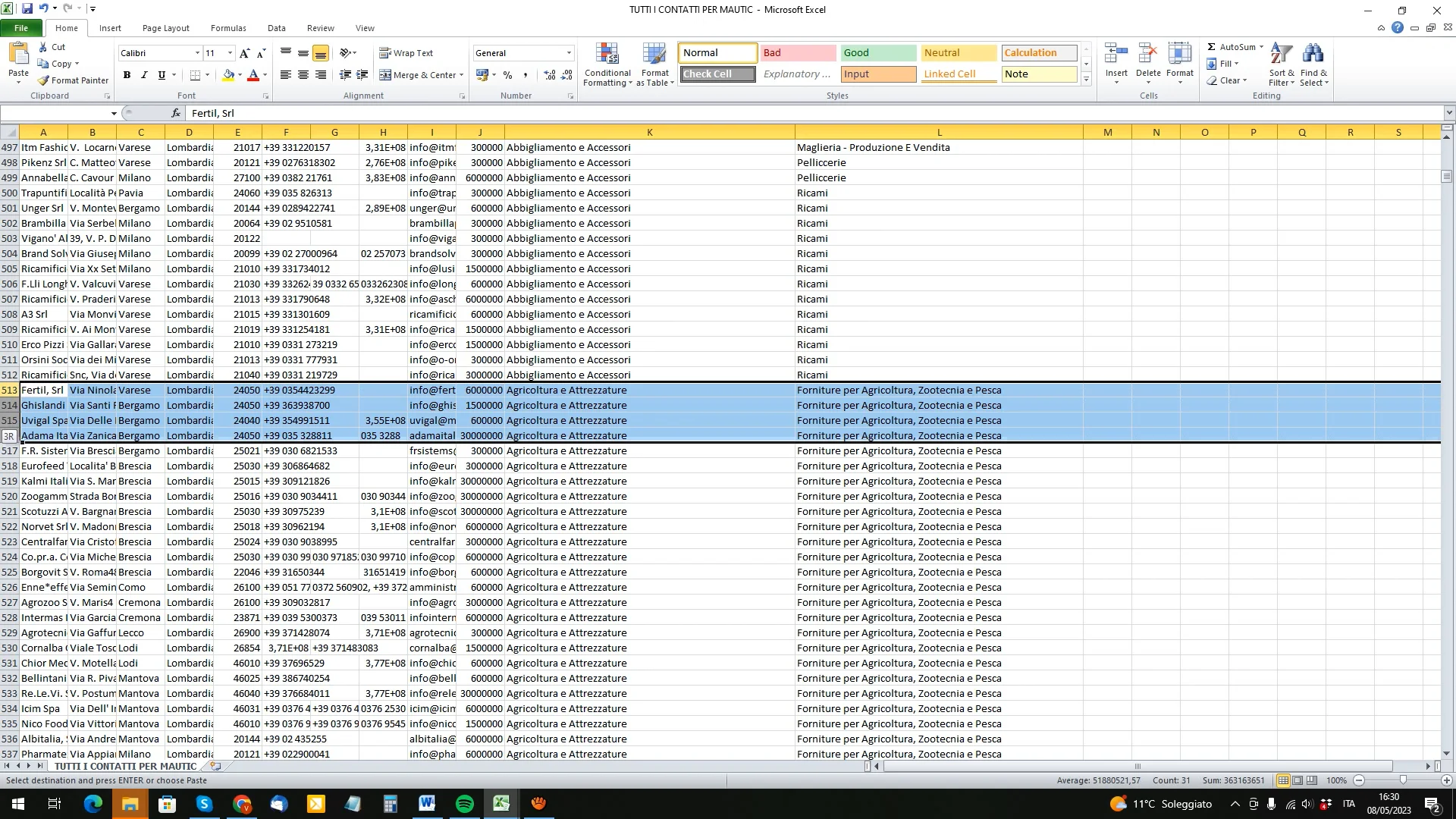Open Number format General dropdown
1456x819 pixels.
coord(569,53)
